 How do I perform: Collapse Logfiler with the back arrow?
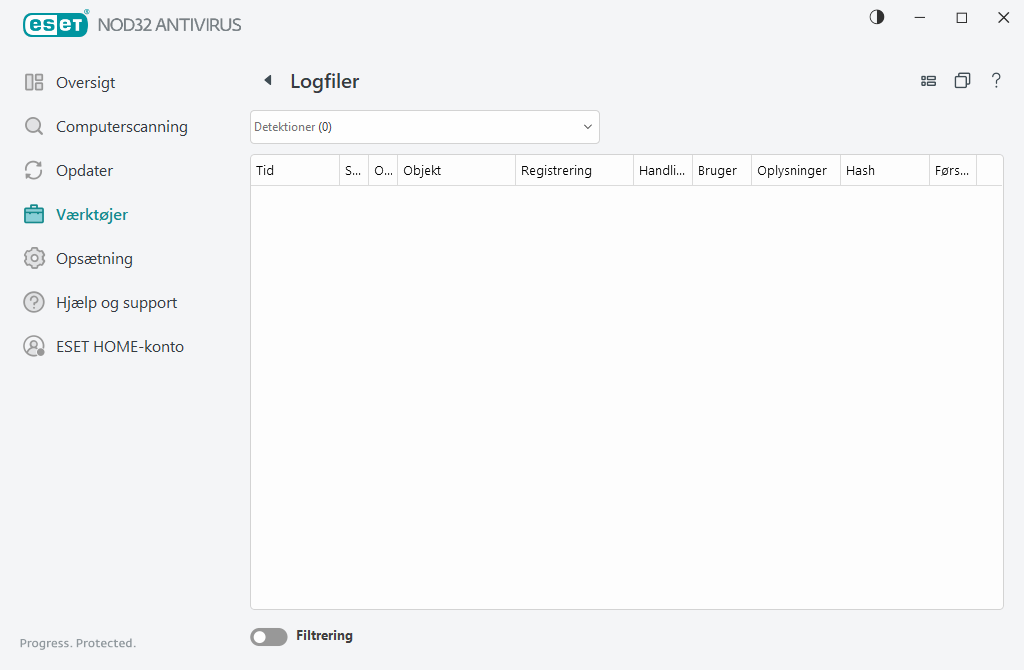point(268,80)
